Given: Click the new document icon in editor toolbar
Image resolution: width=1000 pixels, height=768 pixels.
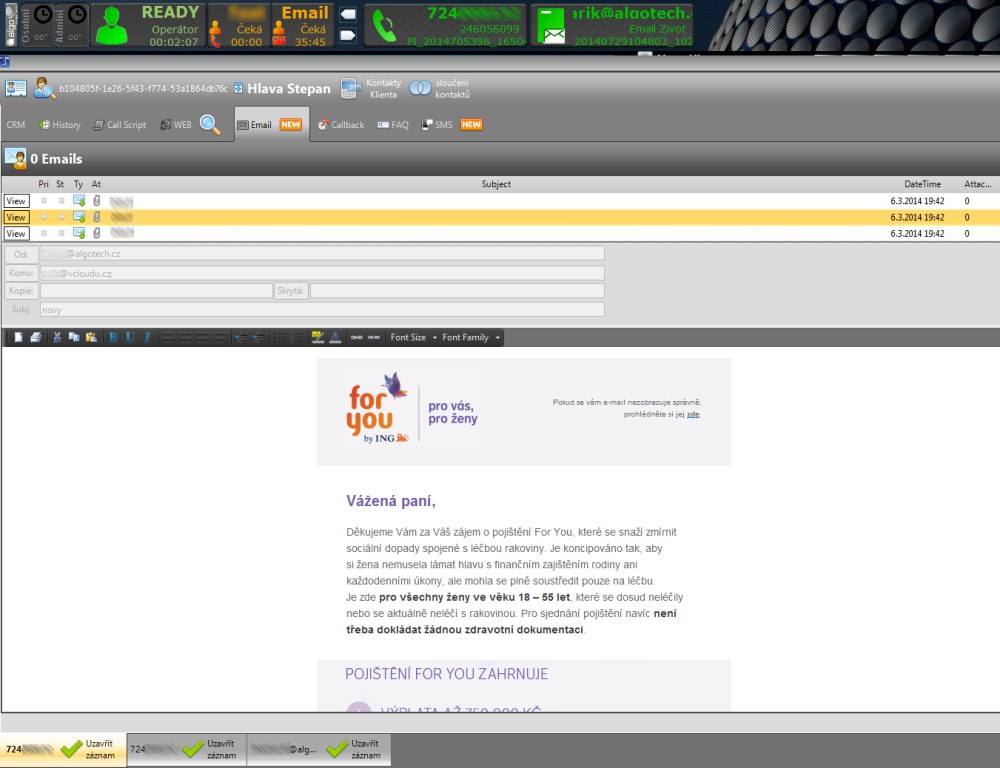Looking at the screenshot, I should click(x=18, y=337).
